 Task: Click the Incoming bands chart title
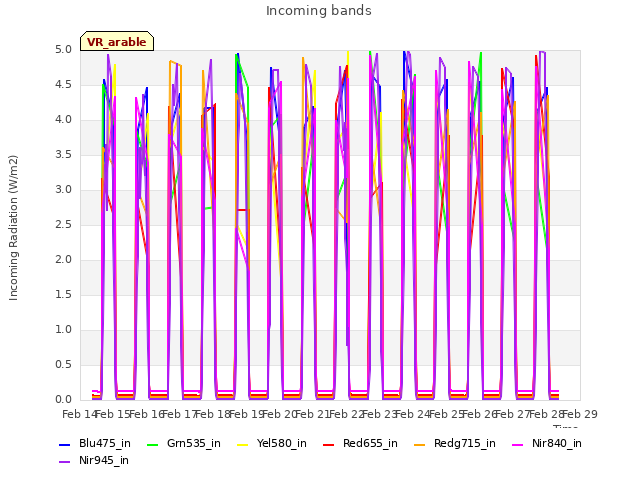[319, 11]
